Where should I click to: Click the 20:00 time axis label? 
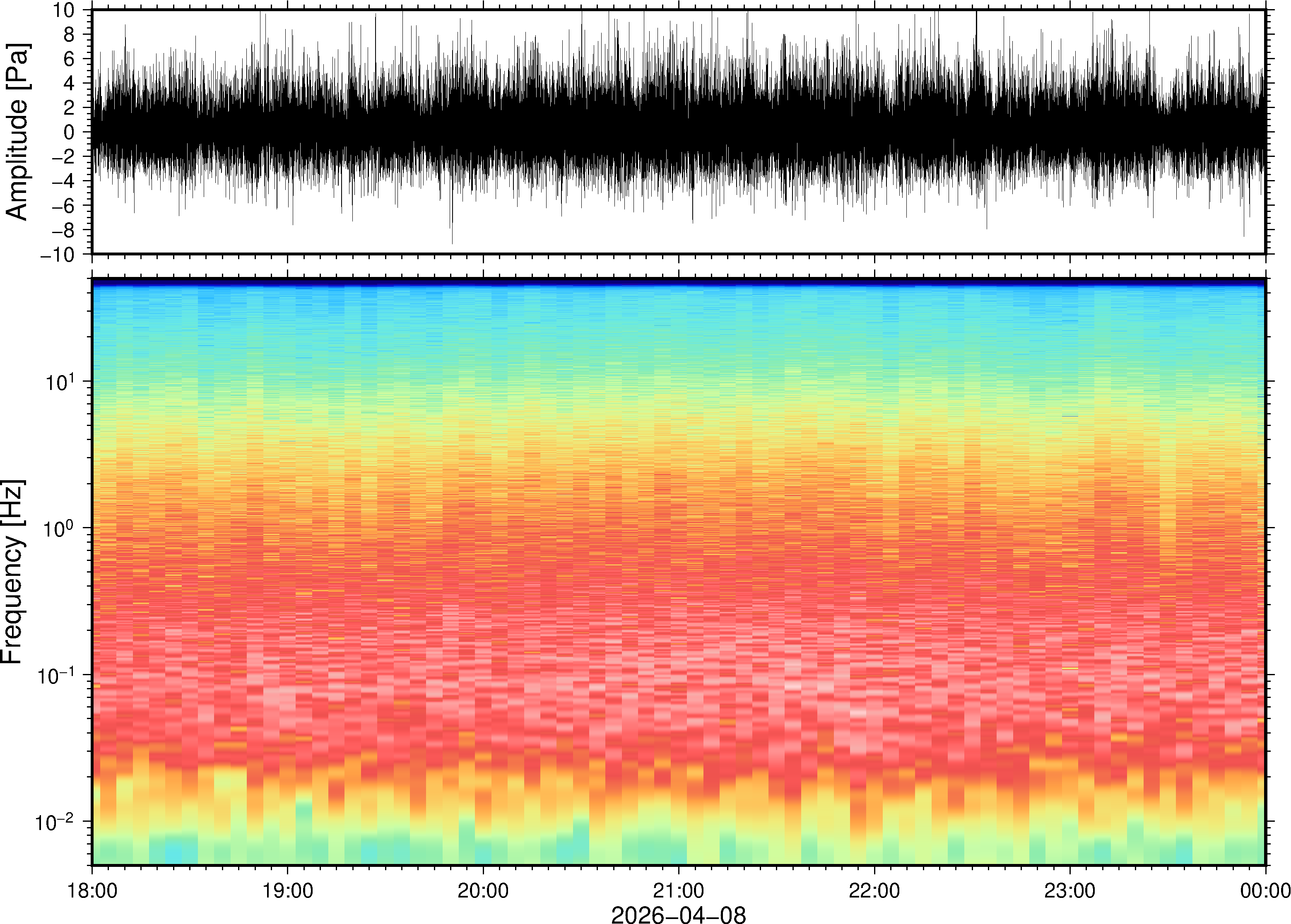click(483, 890)
